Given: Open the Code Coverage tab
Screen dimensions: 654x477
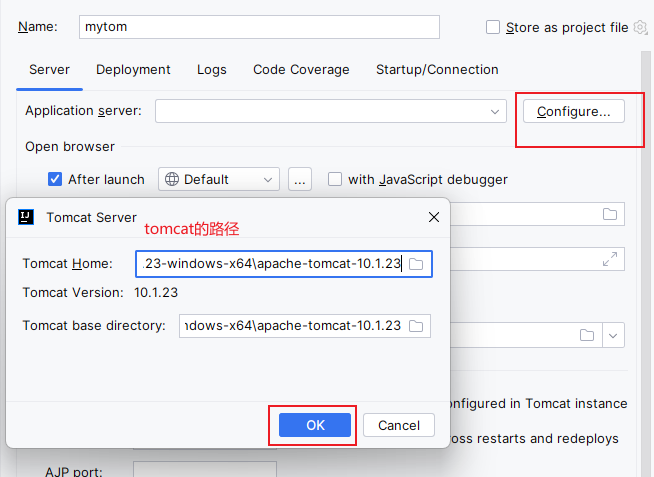Looking at the screenshot, I should click(x=301, y=70).
